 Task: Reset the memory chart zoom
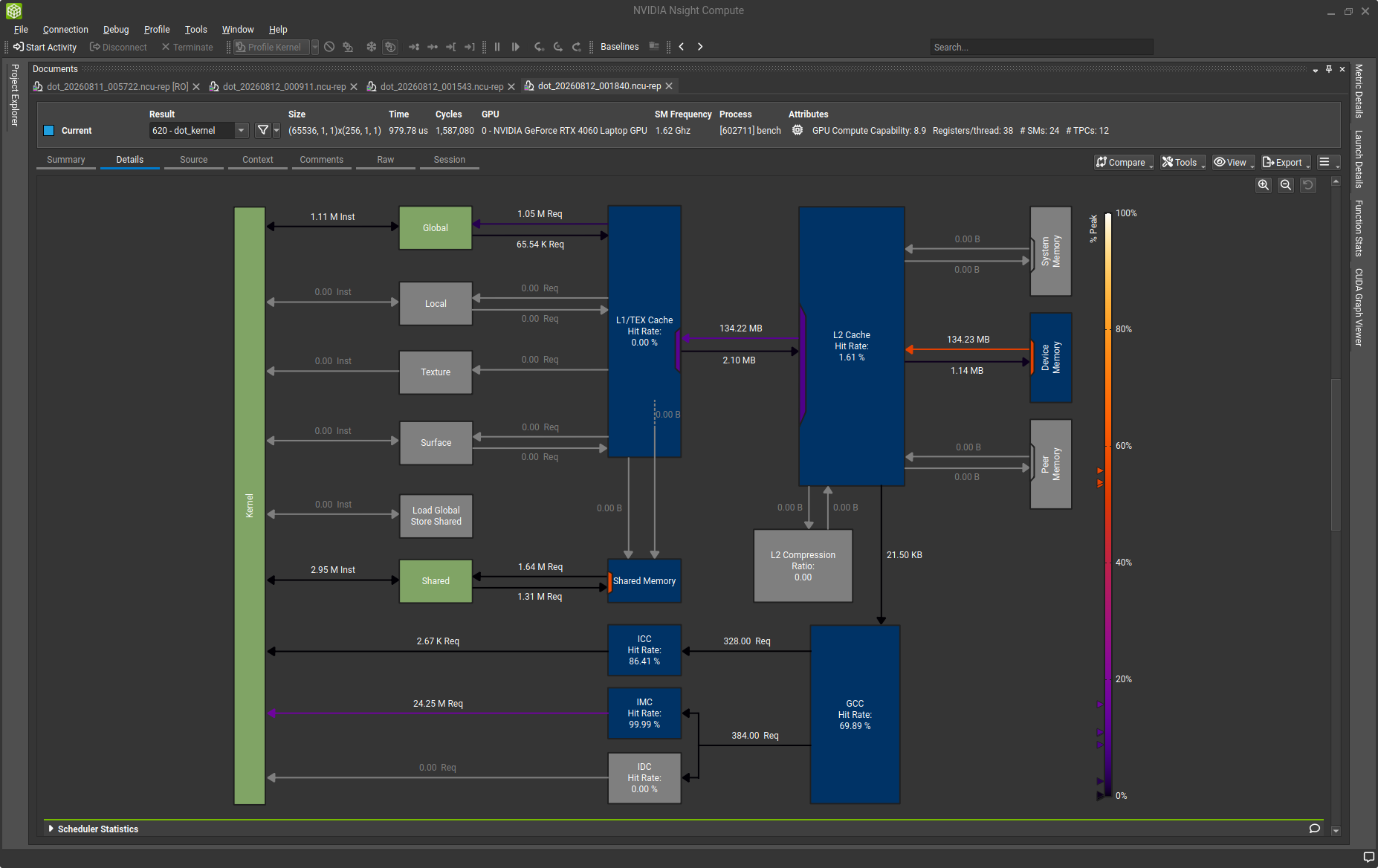click(1308, 185)
